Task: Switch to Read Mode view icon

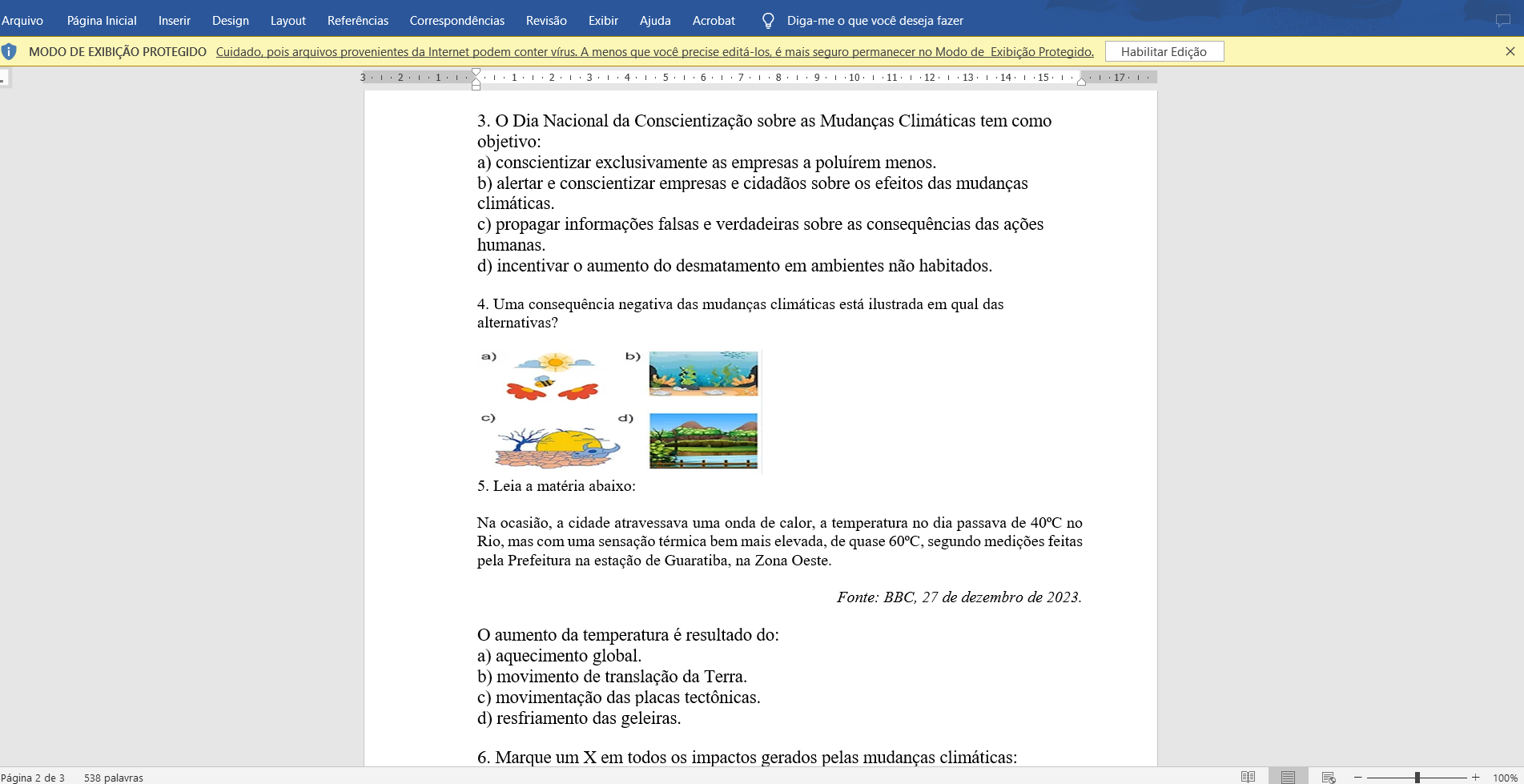Action: [x=1248, y=777]
